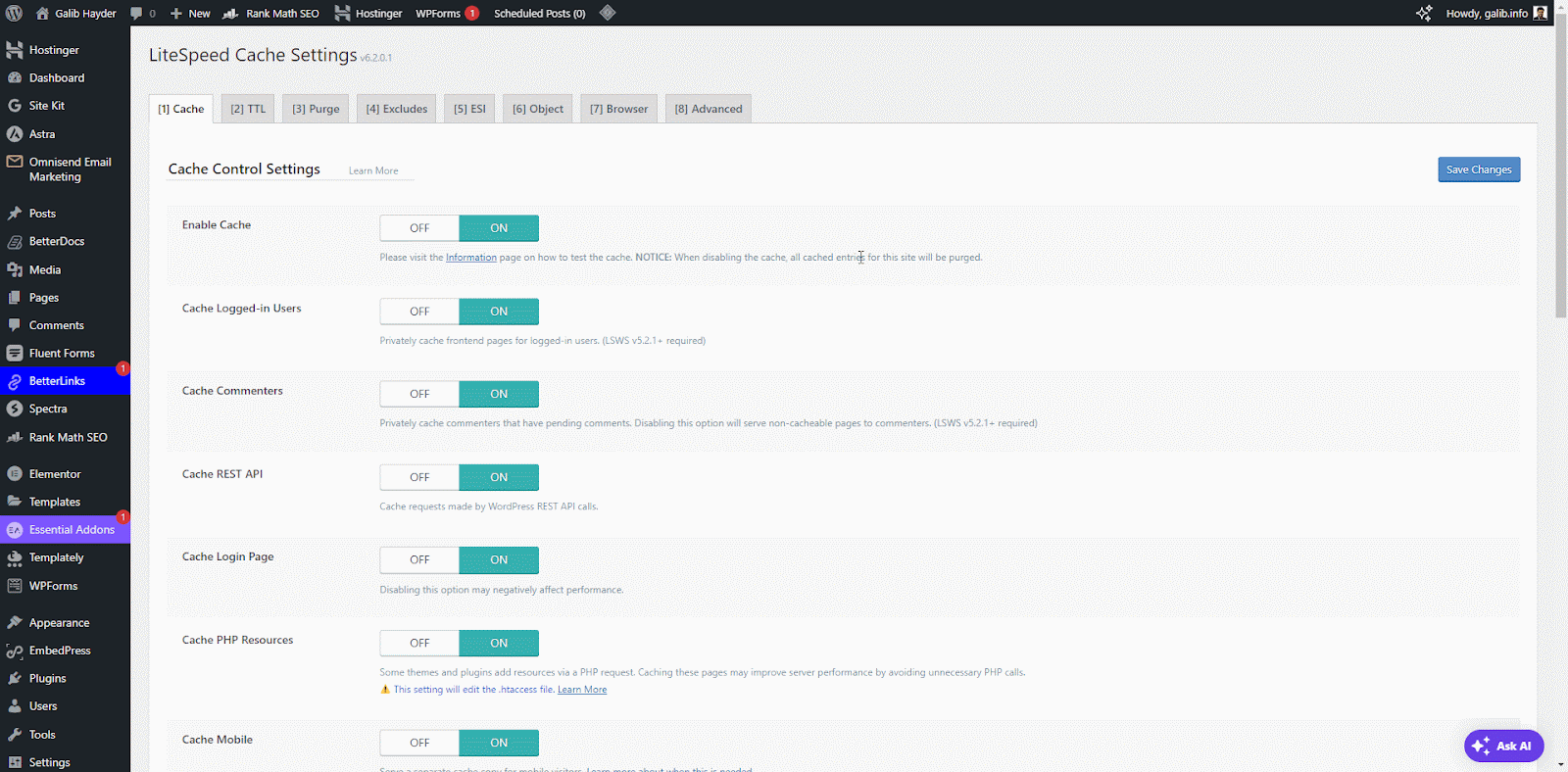Turn Cache Mobile OFF
Image resolution: width=1568 pixels, height=772 pixels.
(419, 743)
